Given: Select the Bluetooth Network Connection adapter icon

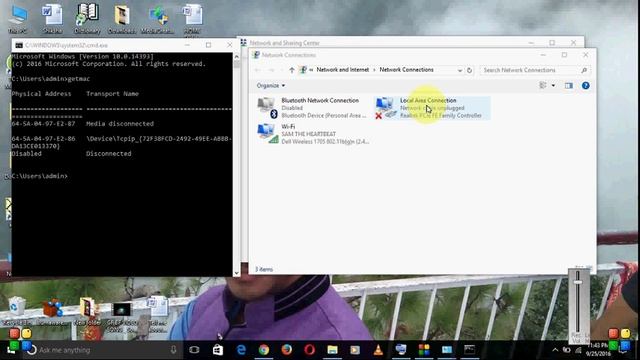Looking at the screenshot, I should (x=267, y=107).
